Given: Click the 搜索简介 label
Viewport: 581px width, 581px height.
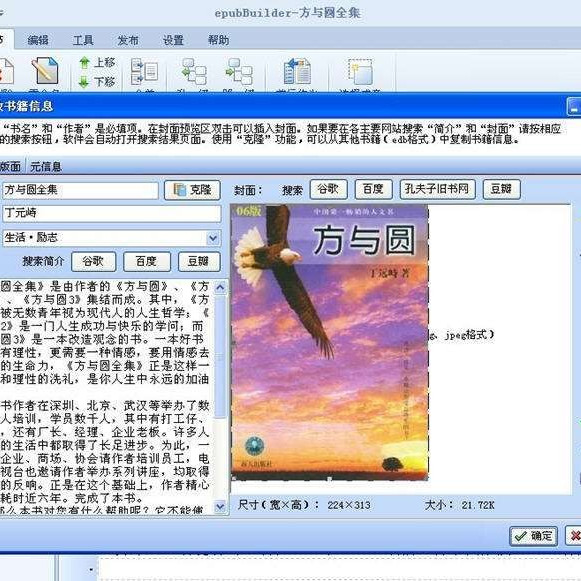Looking at the screenshot, I should (43, 262).
